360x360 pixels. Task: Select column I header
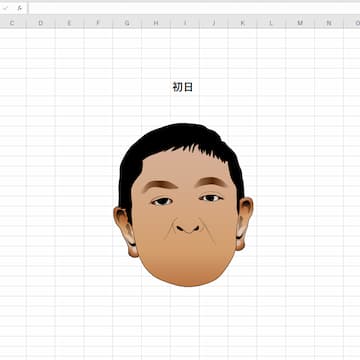pyautogui.click(x=185, y=23)
